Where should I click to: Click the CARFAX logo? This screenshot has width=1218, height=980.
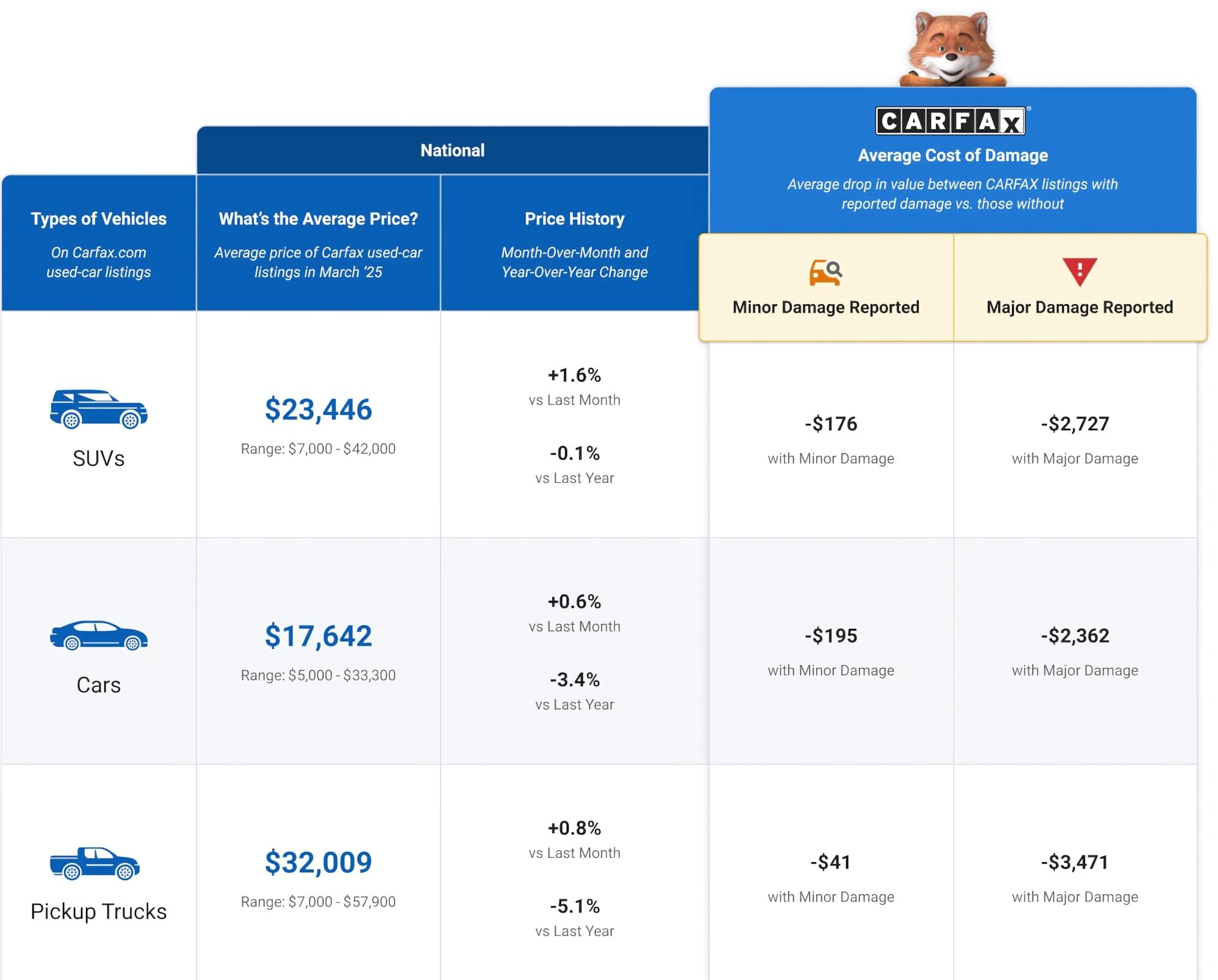[951, 121]
